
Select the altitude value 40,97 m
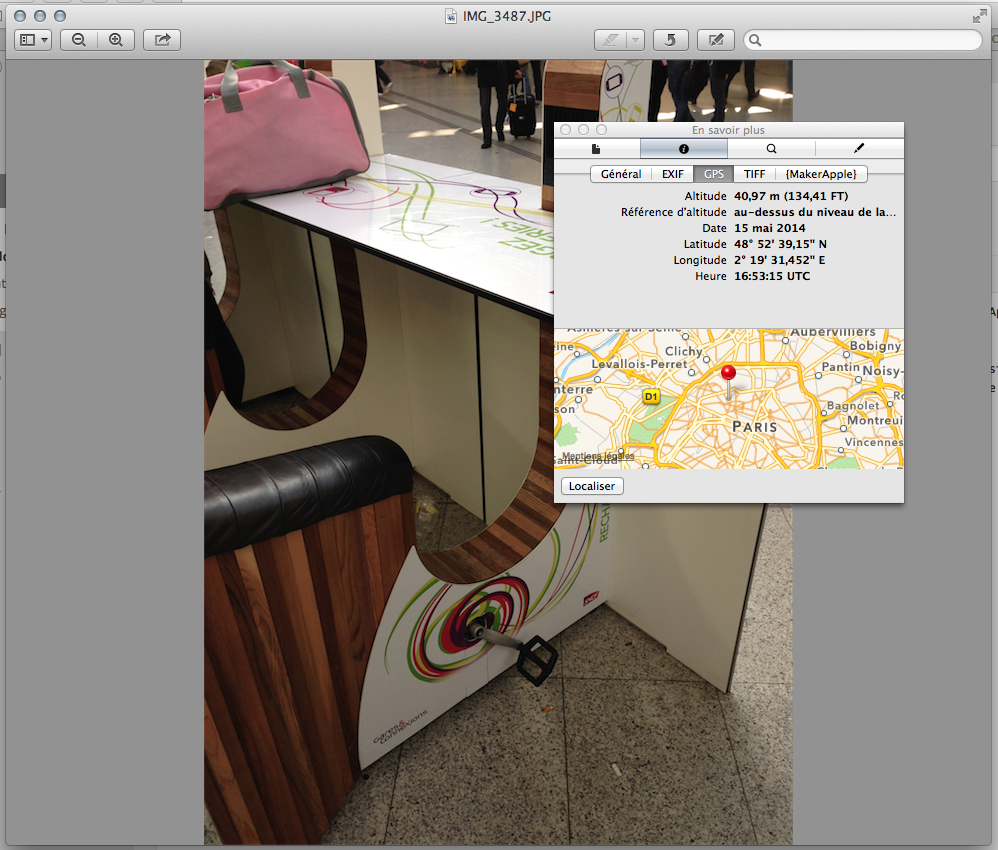[x=791, y=196]
